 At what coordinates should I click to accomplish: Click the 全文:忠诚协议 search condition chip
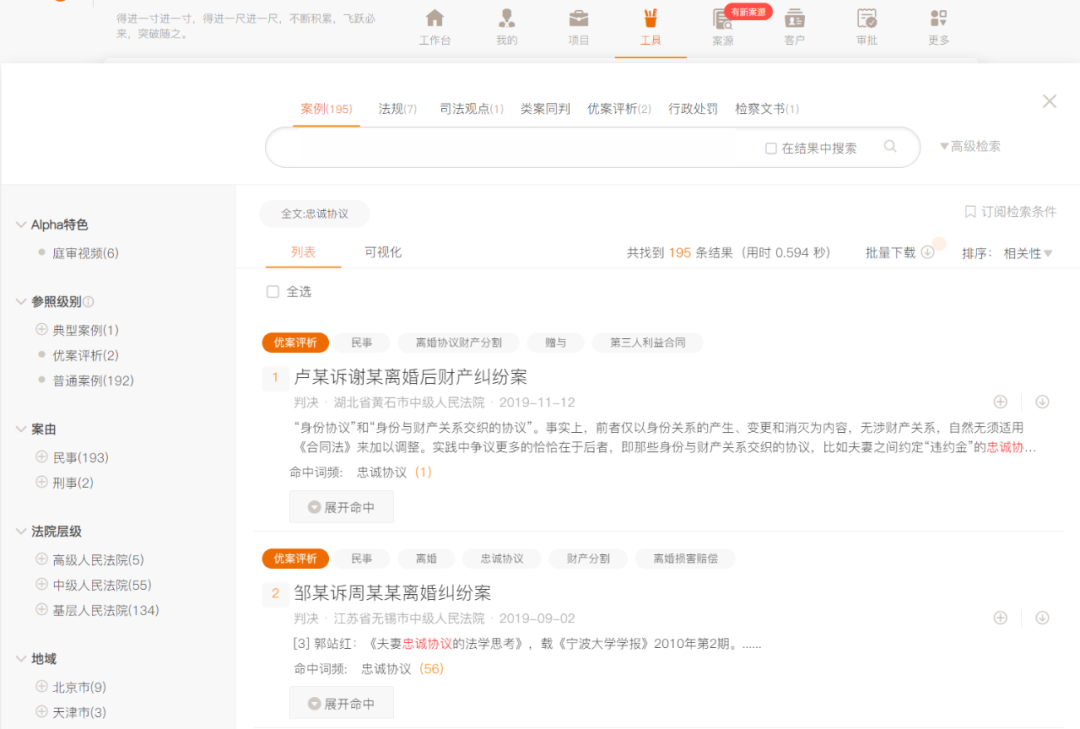click(315, 214)
